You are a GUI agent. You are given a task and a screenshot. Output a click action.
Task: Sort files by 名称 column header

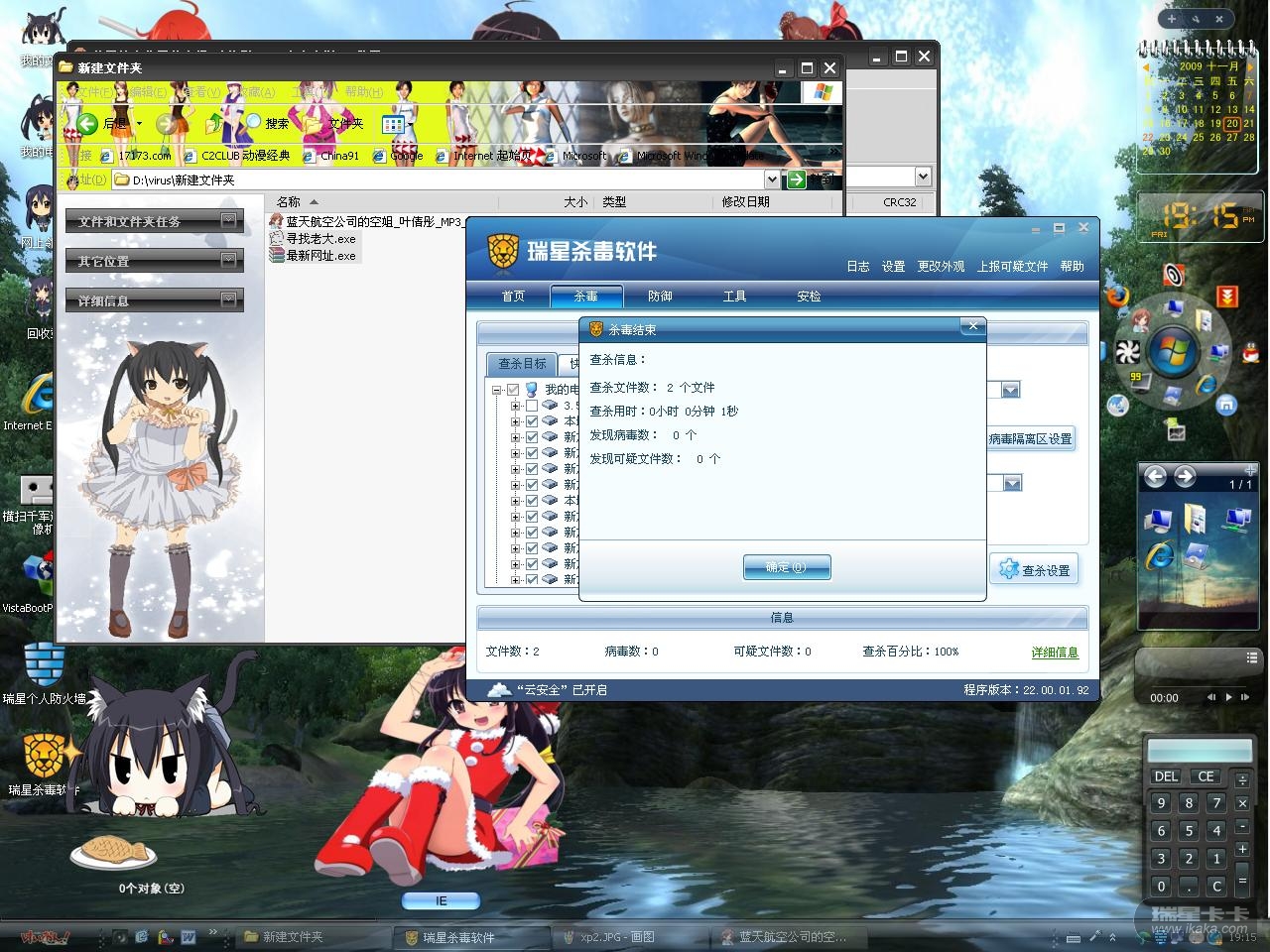(288, 202)
